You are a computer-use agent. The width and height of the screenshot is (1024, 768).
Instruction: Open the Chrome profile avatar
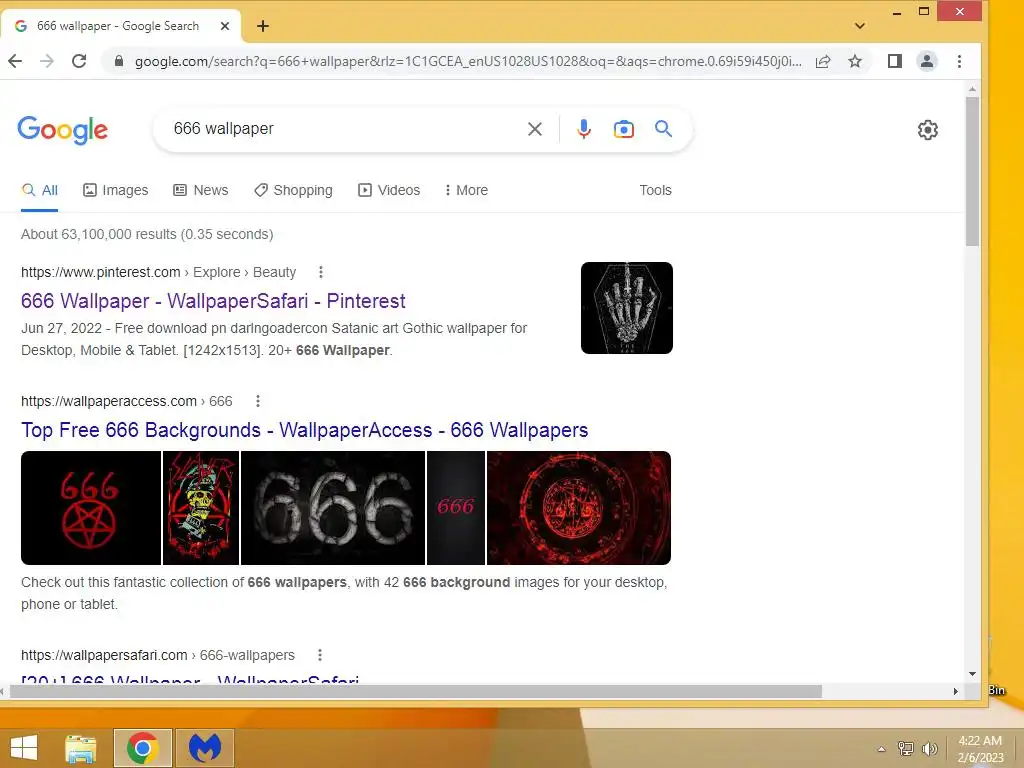[x=927, y=61]
